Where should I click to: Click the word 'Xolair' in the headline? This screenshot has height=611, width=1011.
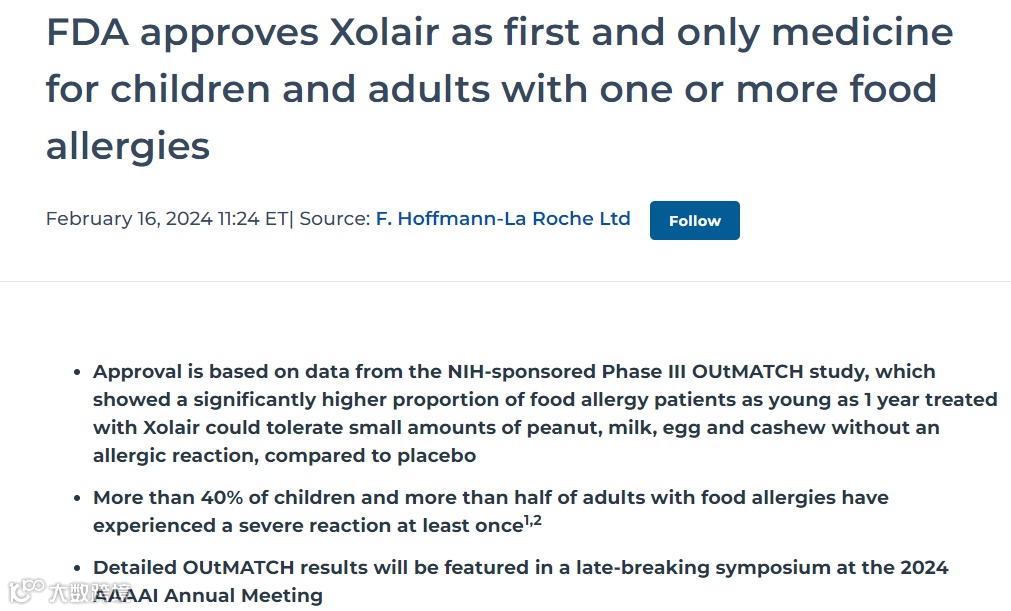pos(384,33)
